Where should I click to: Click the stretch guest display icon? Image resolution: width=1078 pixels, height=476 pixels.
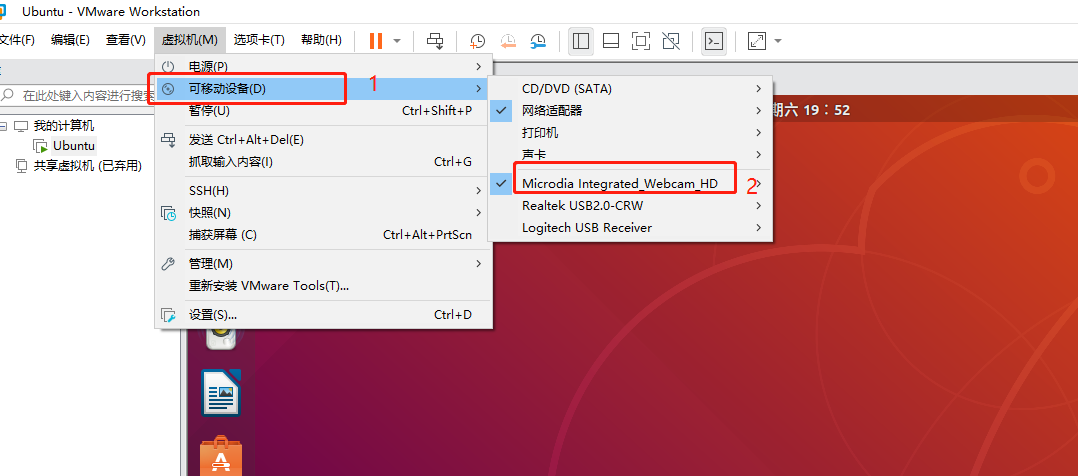(x=757, y=41)
